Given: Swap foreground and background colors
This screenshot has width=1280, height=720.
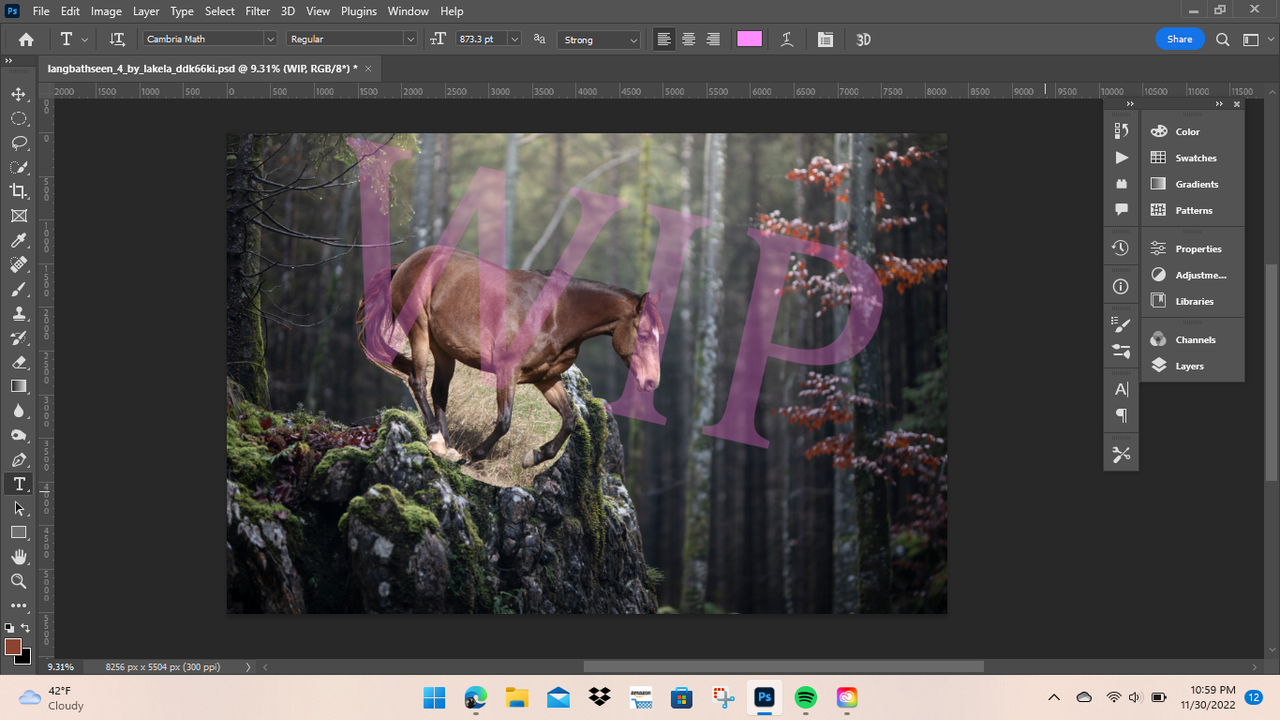Looking at the screenshot, I should pos(25,628).
